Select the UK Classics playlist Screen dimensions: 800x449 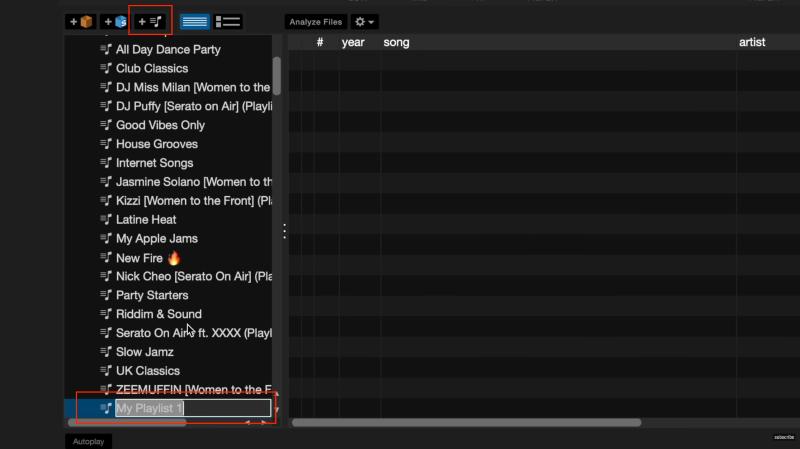click(x=148, y=370)
